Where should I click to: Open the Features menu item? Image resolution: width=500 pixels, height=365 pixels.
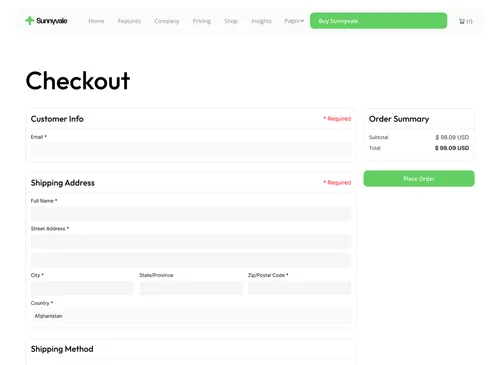129,21
